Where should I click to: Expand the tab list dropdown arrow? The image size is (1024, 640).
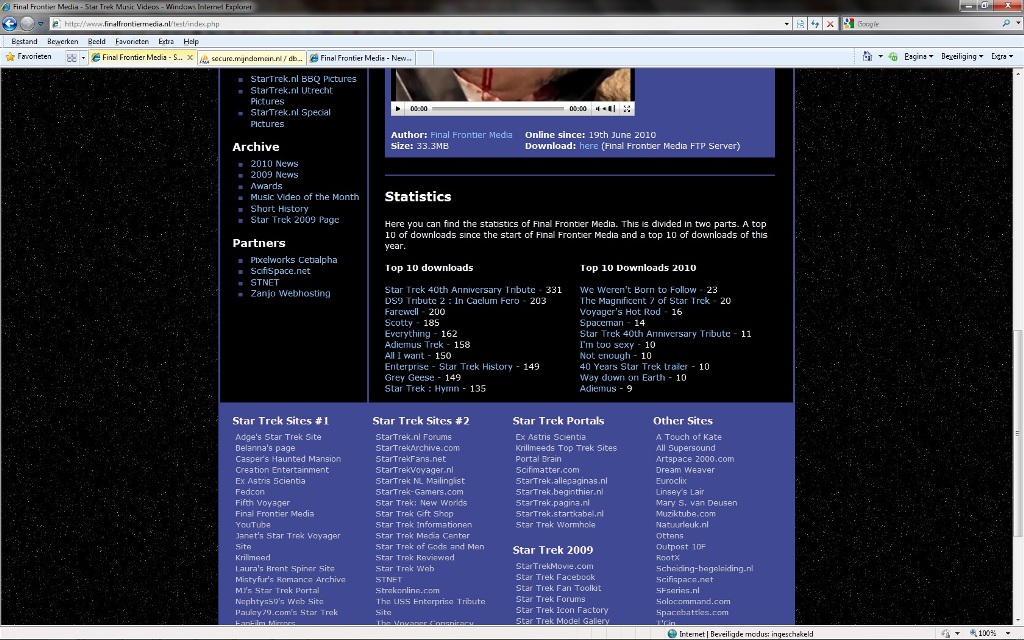tap(83, 57)
